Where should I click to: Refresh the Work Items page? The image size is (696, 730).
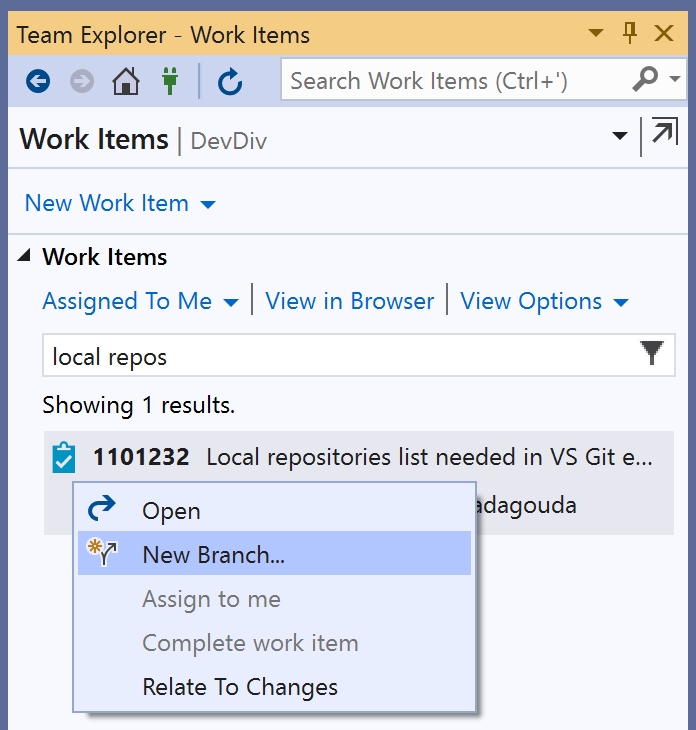pos(230,81)
